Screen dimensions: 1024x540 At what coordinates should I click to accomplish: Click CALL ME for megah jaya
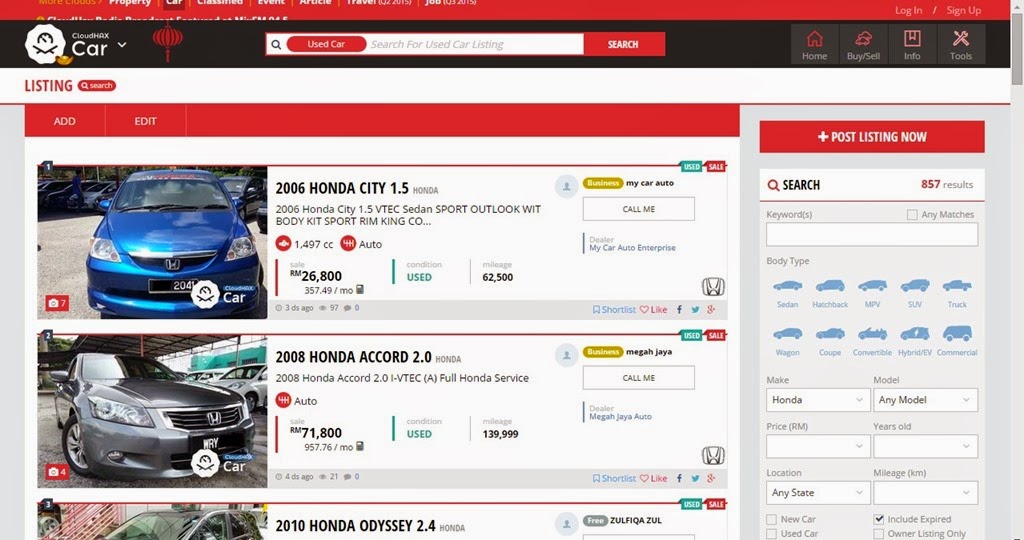click(x=639, y=377)
